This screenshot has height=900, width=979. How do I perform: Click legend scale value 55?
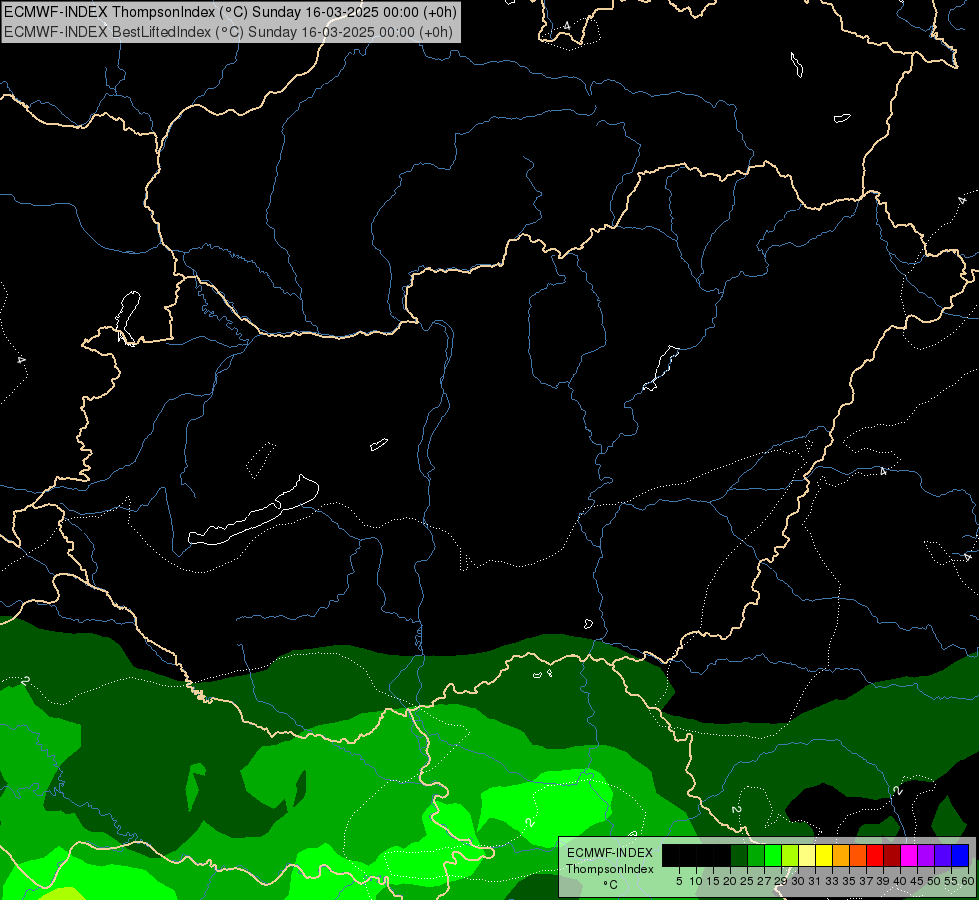(950, 881)
